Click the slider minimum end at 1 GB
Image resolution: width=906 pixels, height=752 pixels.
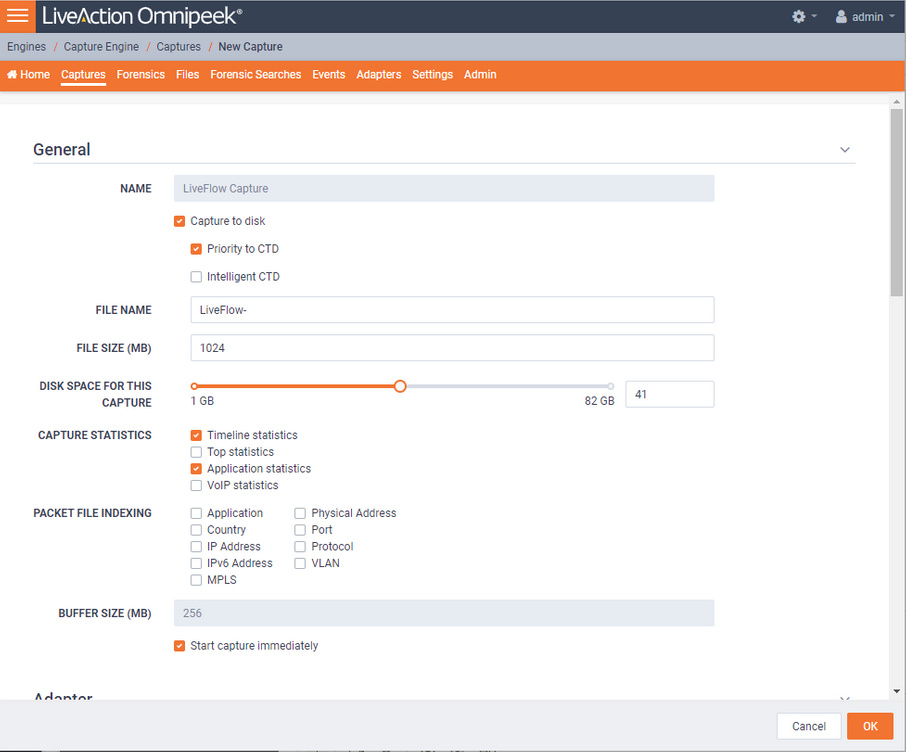tap(194, 386)
